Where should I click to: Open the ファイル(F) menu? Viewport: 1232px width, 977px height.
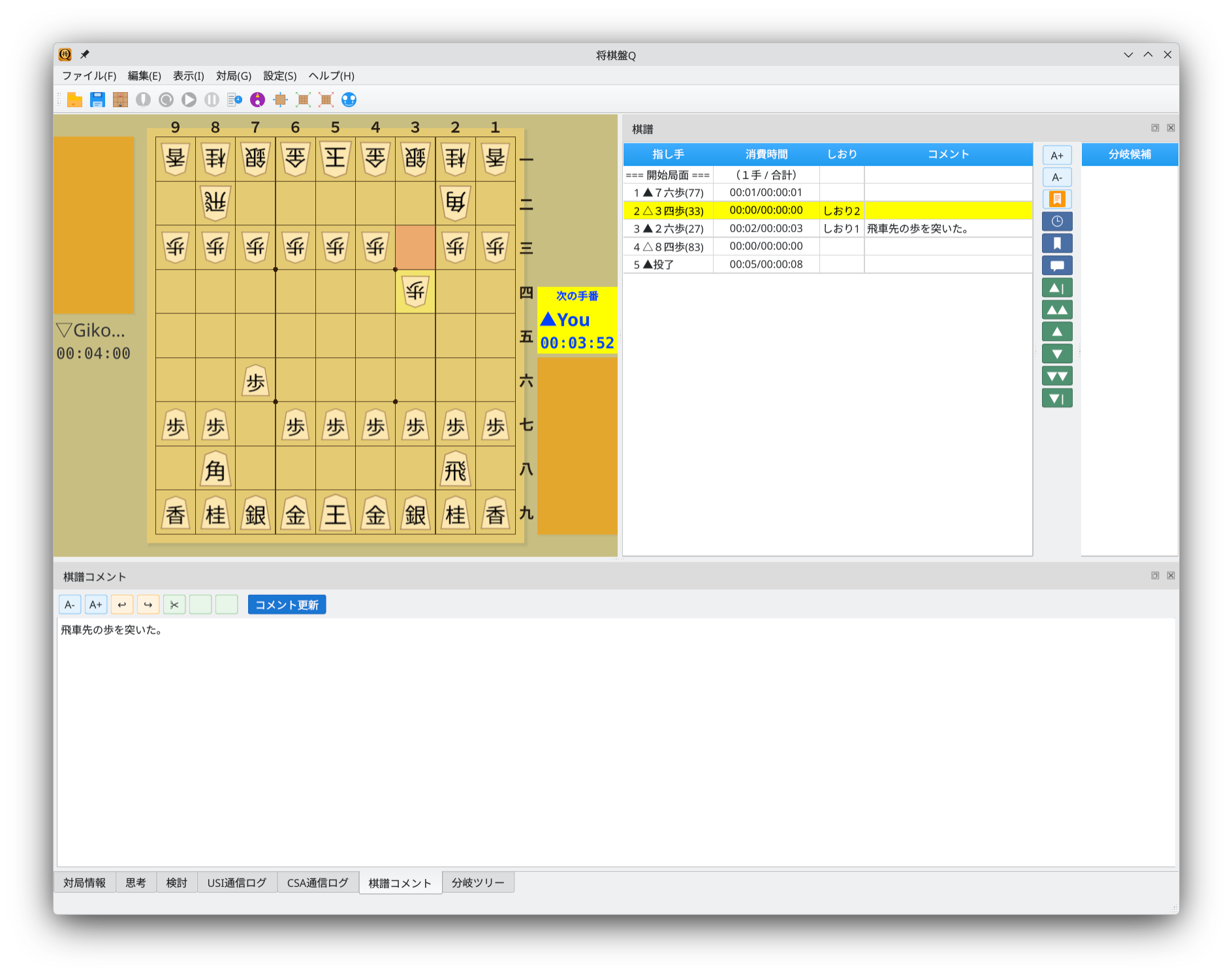pyautogui.click(x=89, y=76)
